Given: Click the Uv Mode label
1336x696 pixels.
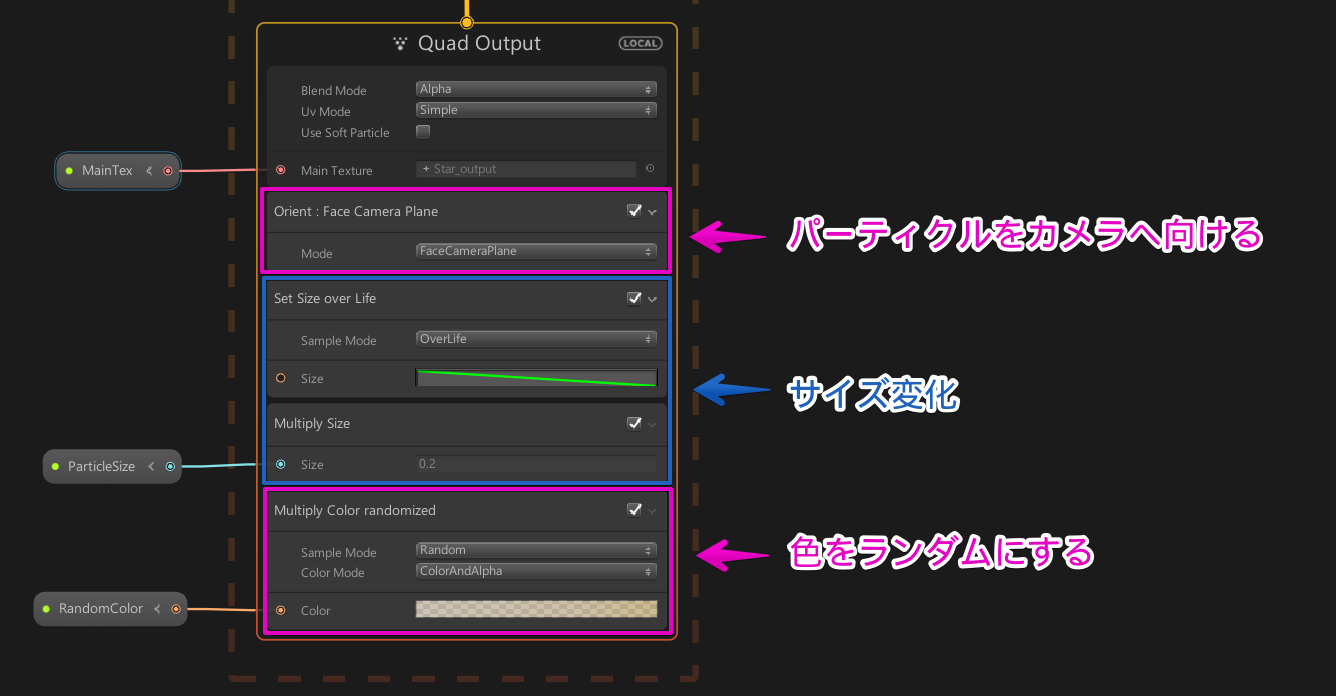Looking at the screenshot, I should tap(326, 112).
